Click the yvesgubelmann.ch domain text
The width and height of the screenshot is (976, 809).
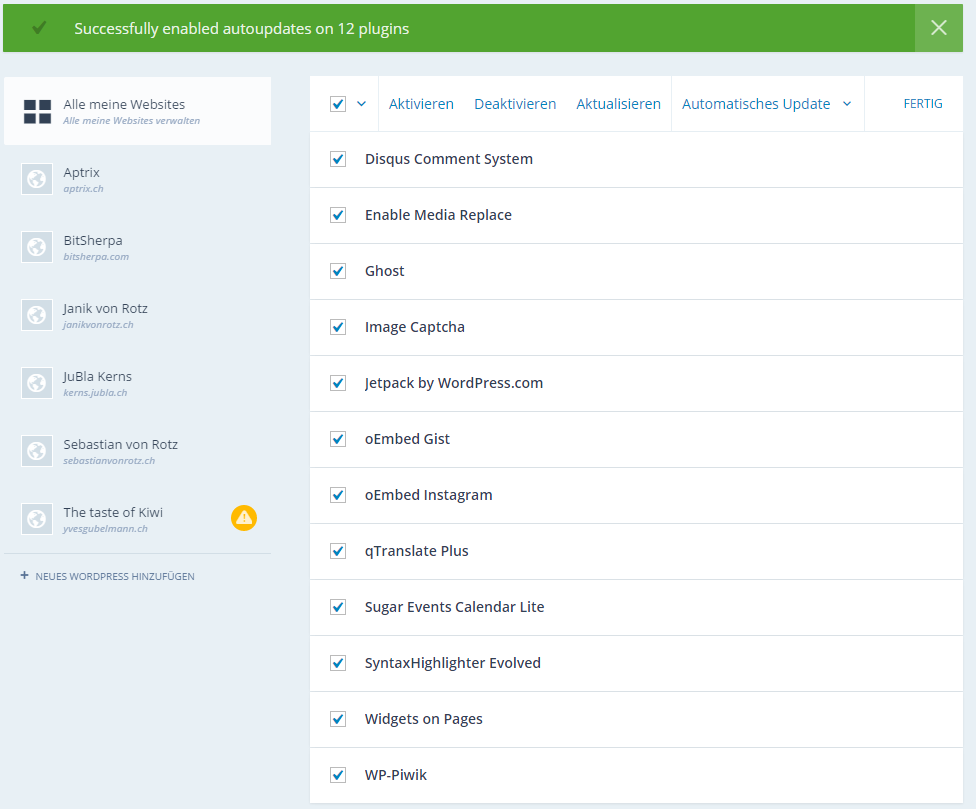[105, 529]
